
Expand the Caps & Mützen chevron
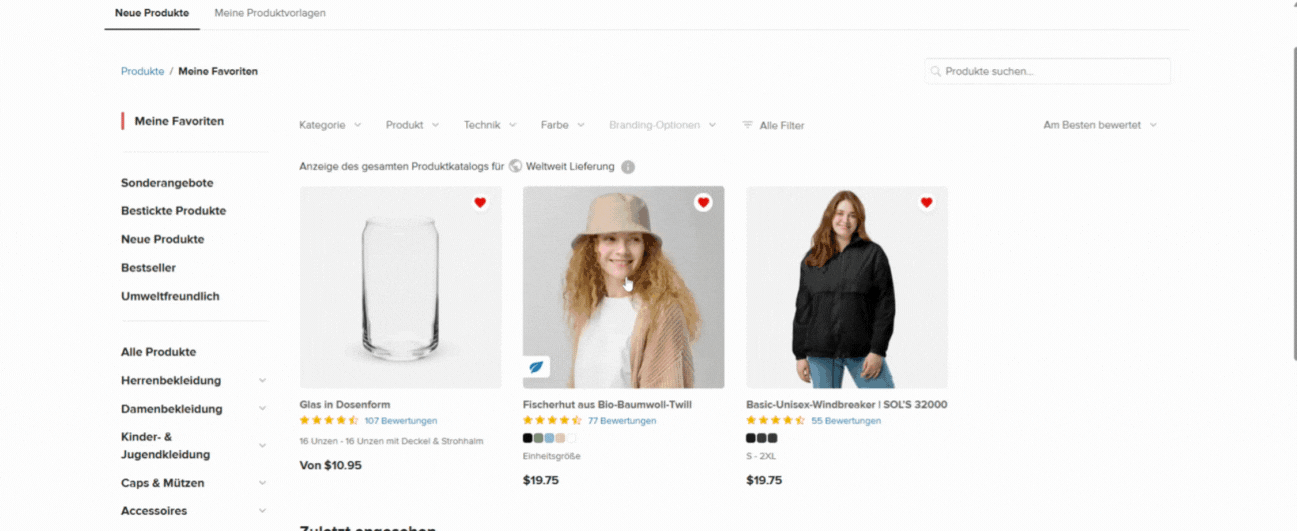point(262,483)
